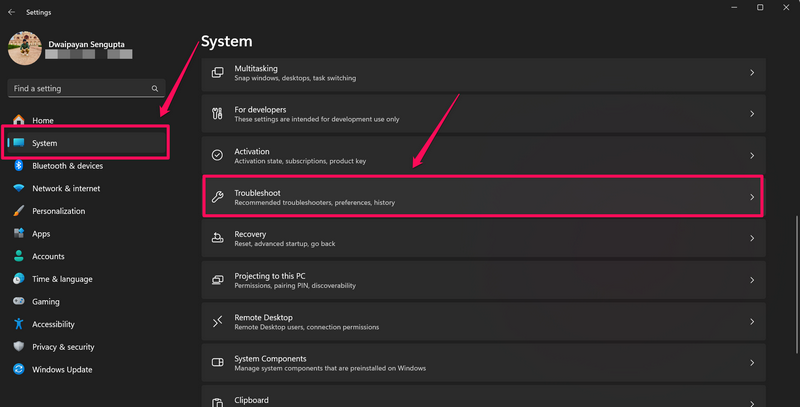Open Privacy & security settings

[x=63, y=347]
